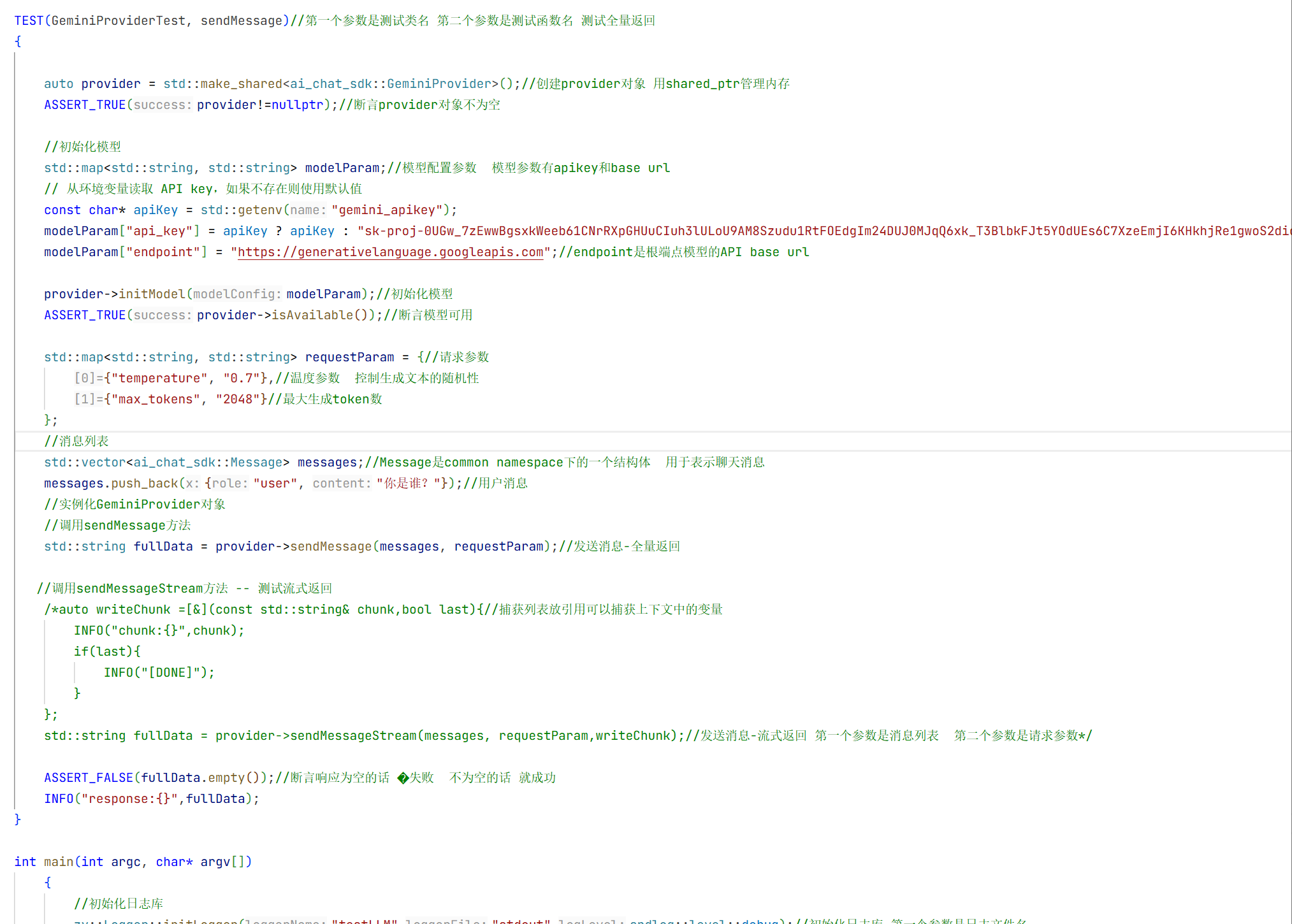Click sendMessageStream in the commented code
1292x924 pixels.
353,736
